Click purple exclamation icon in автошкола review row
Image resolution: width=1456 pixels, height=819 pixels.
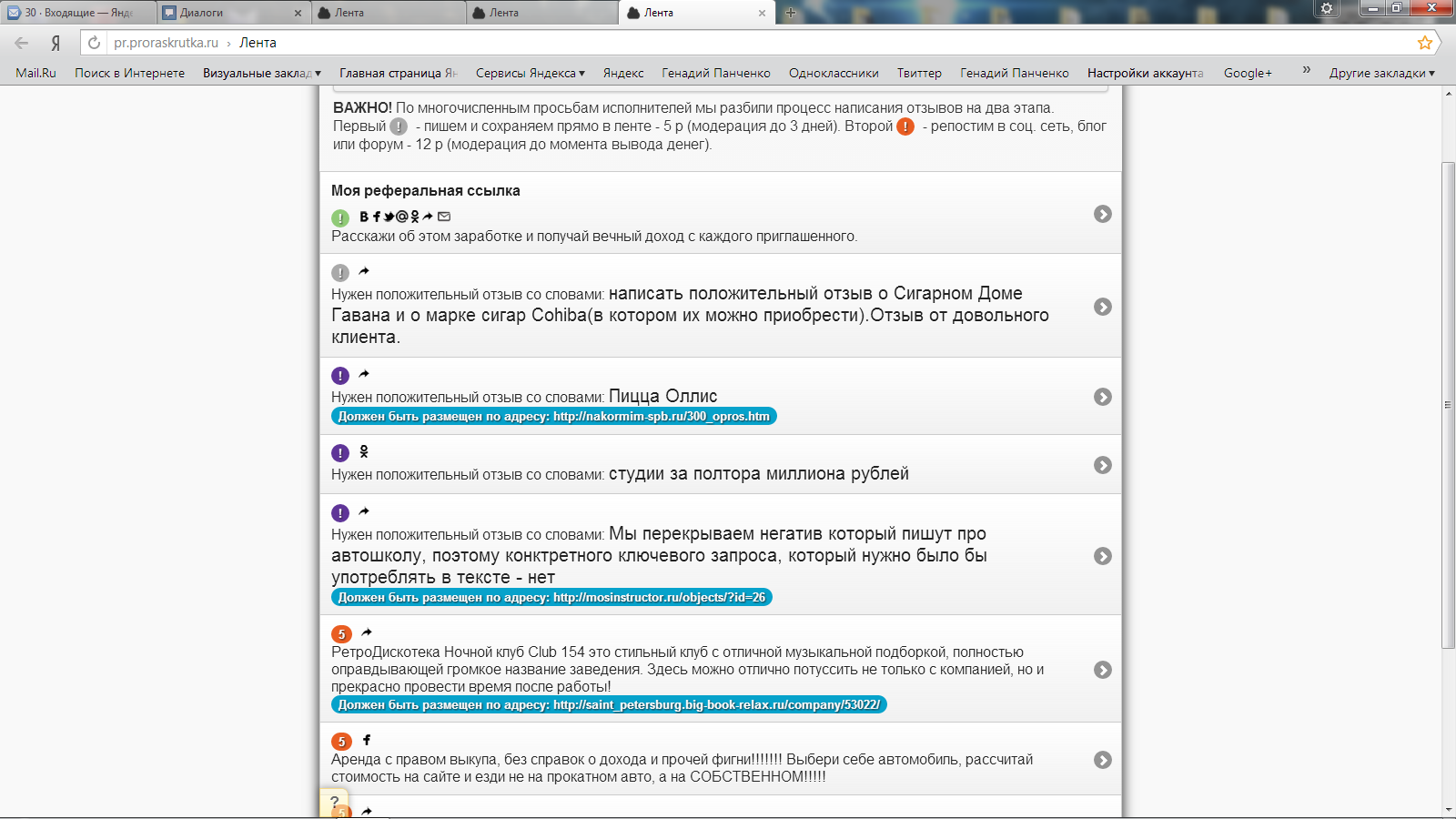pos(340,513)
